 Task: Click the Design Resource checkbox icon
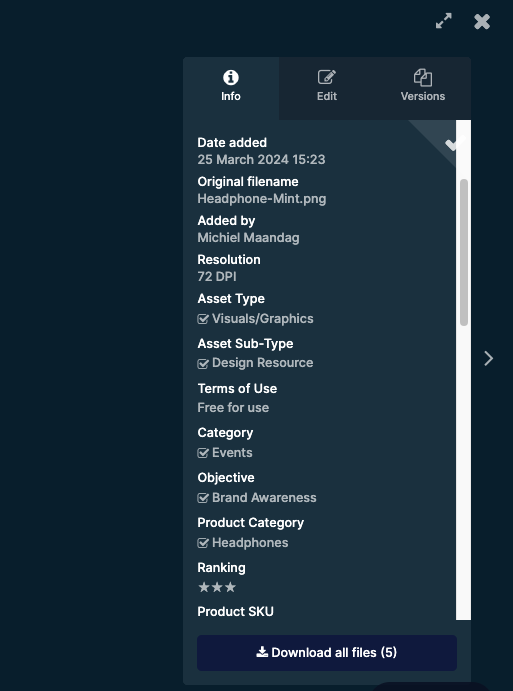tap(203, 363)
